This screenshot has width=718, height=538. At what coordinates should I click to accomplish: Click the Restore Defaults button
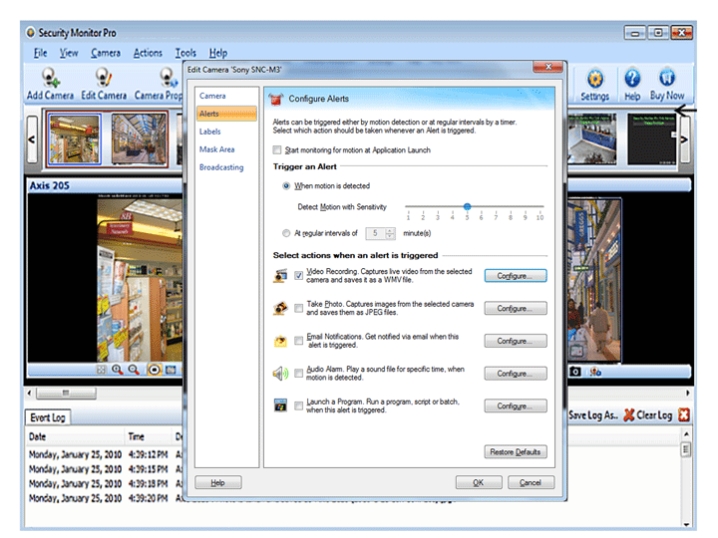515,452
